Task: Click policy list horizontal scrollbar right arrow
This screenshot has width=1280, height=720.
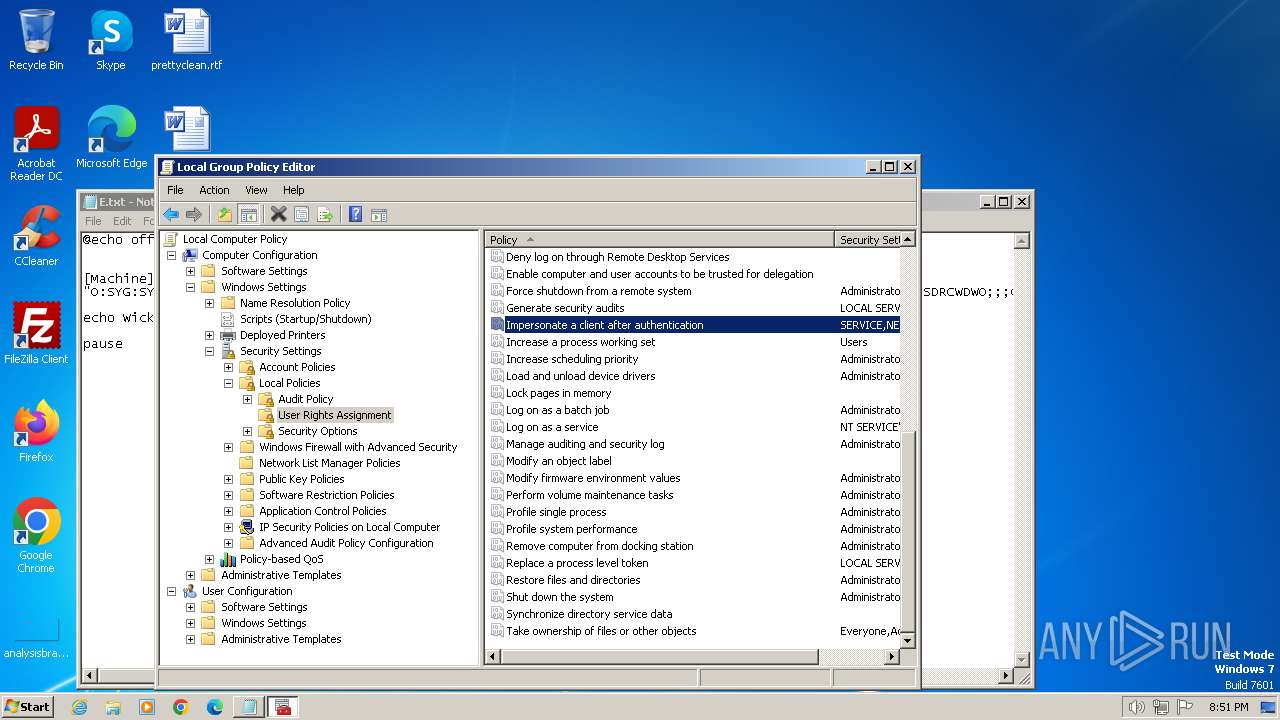Action: tap(892, 657)
